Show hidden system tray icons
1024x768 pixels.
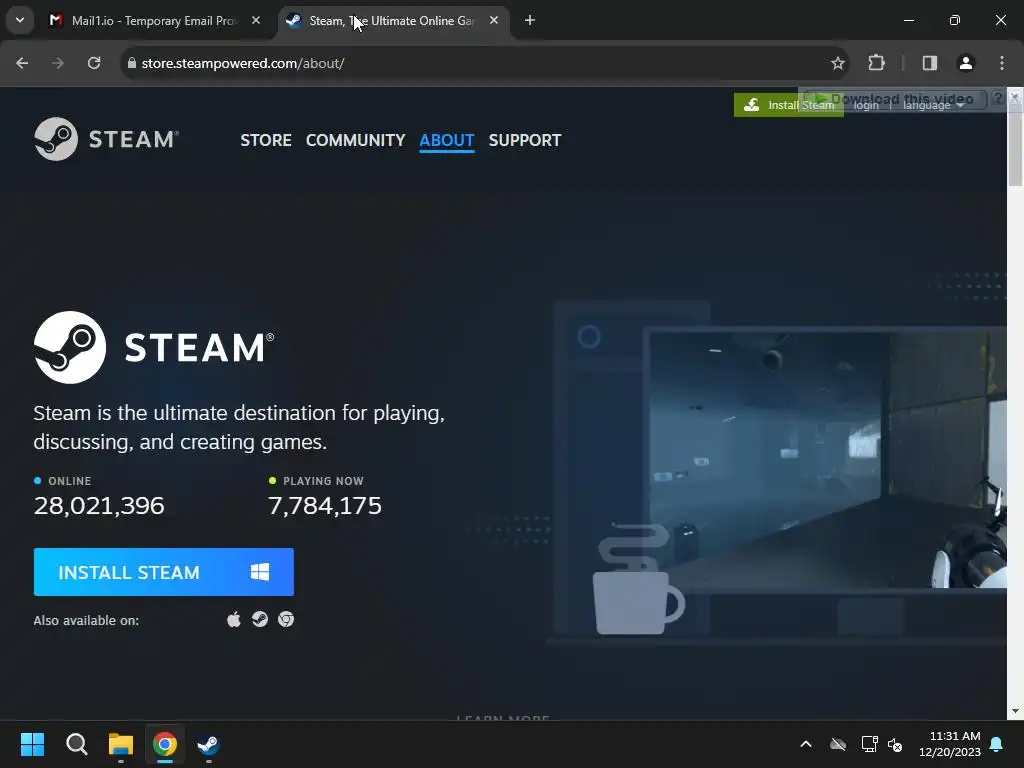(806, 744)
